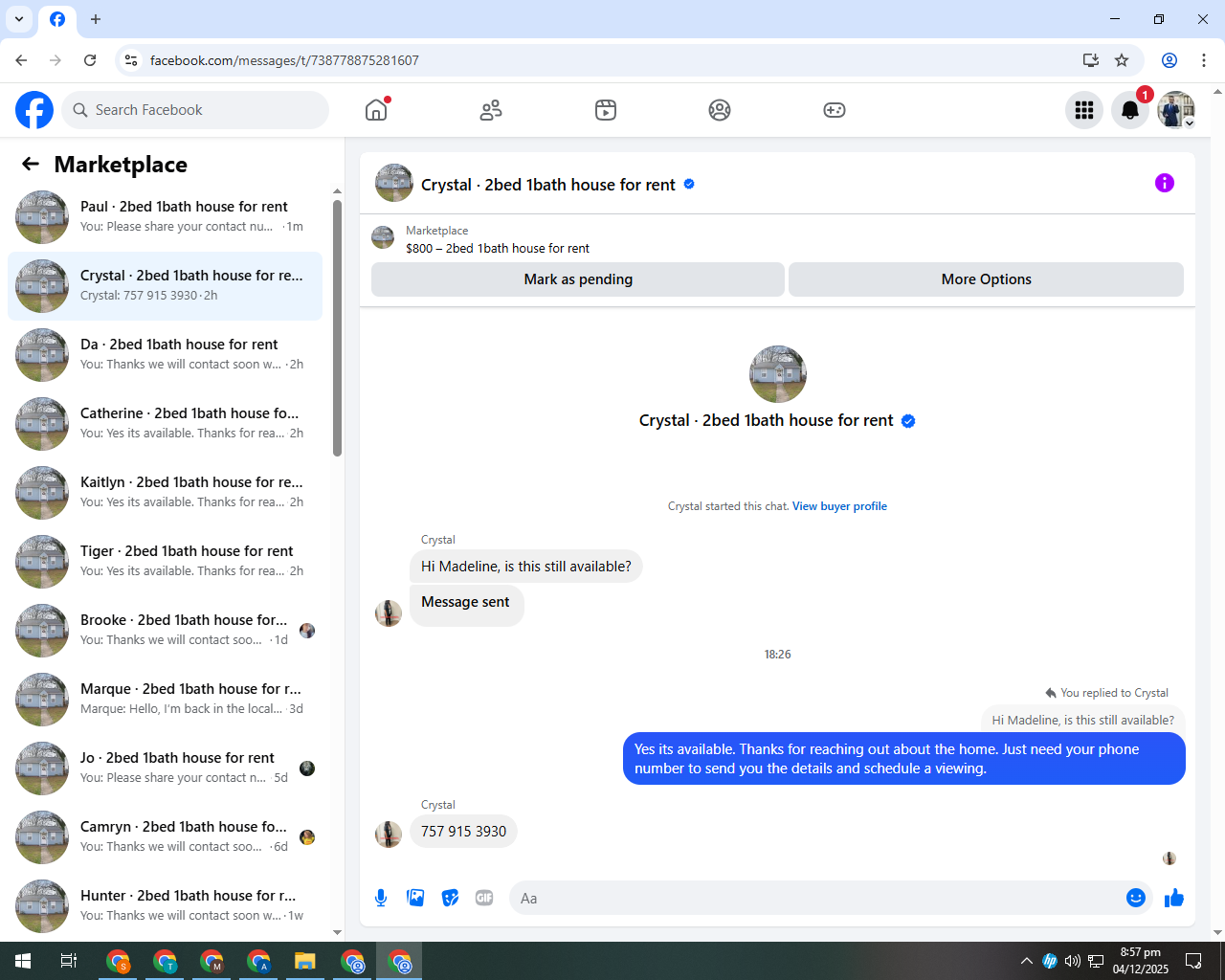Go back using Marketplace back arrow
This screenshot has height=980, width=1225.
pyautogui.click(x=31, y=164)
